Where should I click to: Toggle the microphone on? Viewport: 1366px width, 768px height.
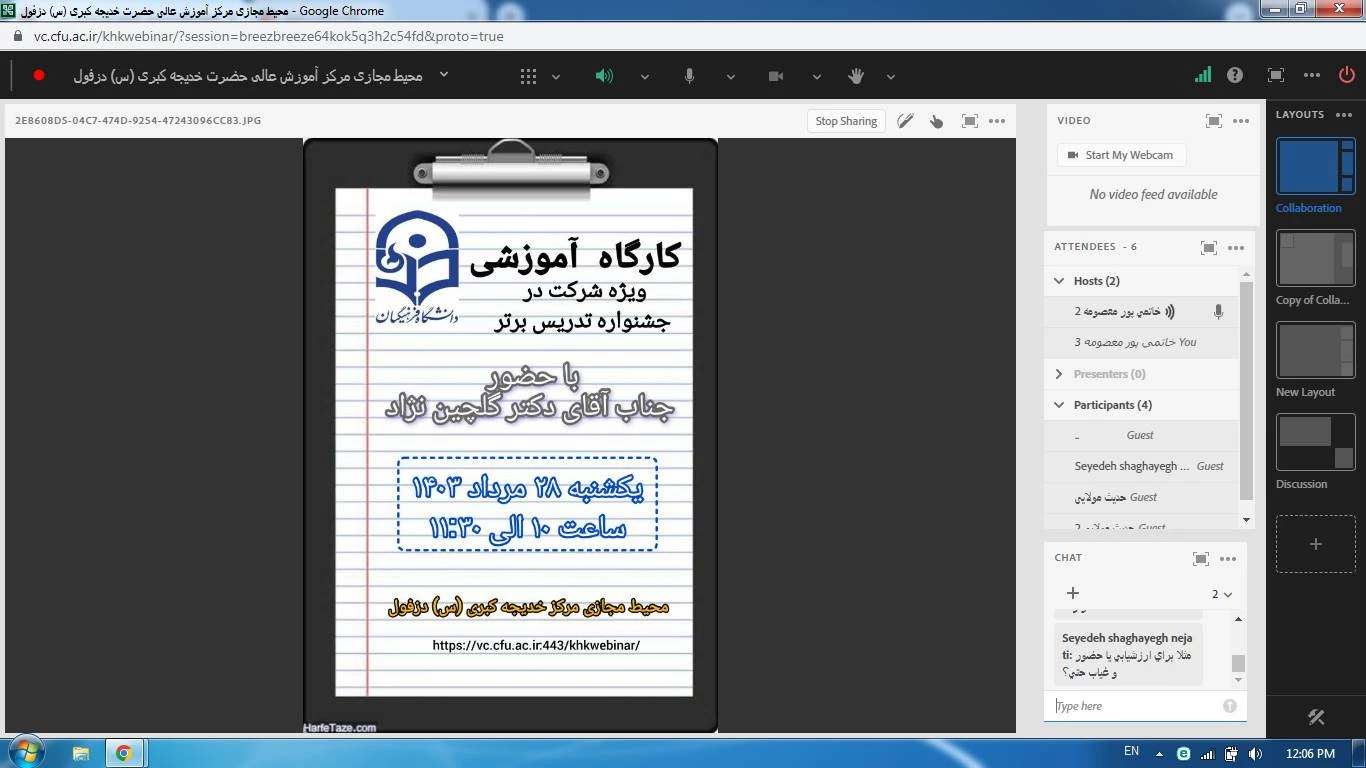[690, 76]
